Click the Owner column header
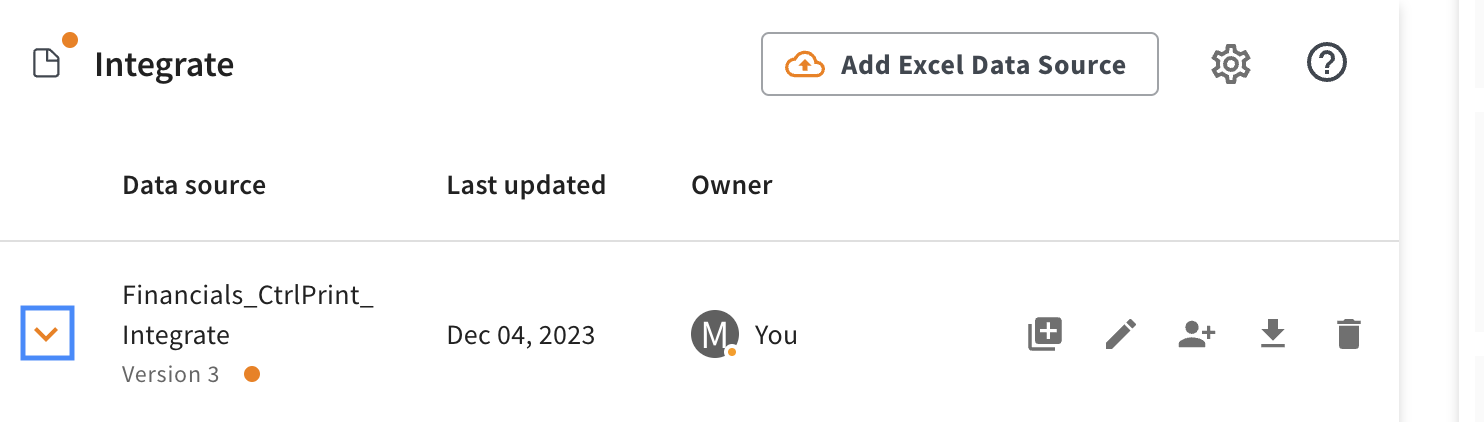This screenshot has width=1484, height=422. pyautogui.click(x=732, y=185)
